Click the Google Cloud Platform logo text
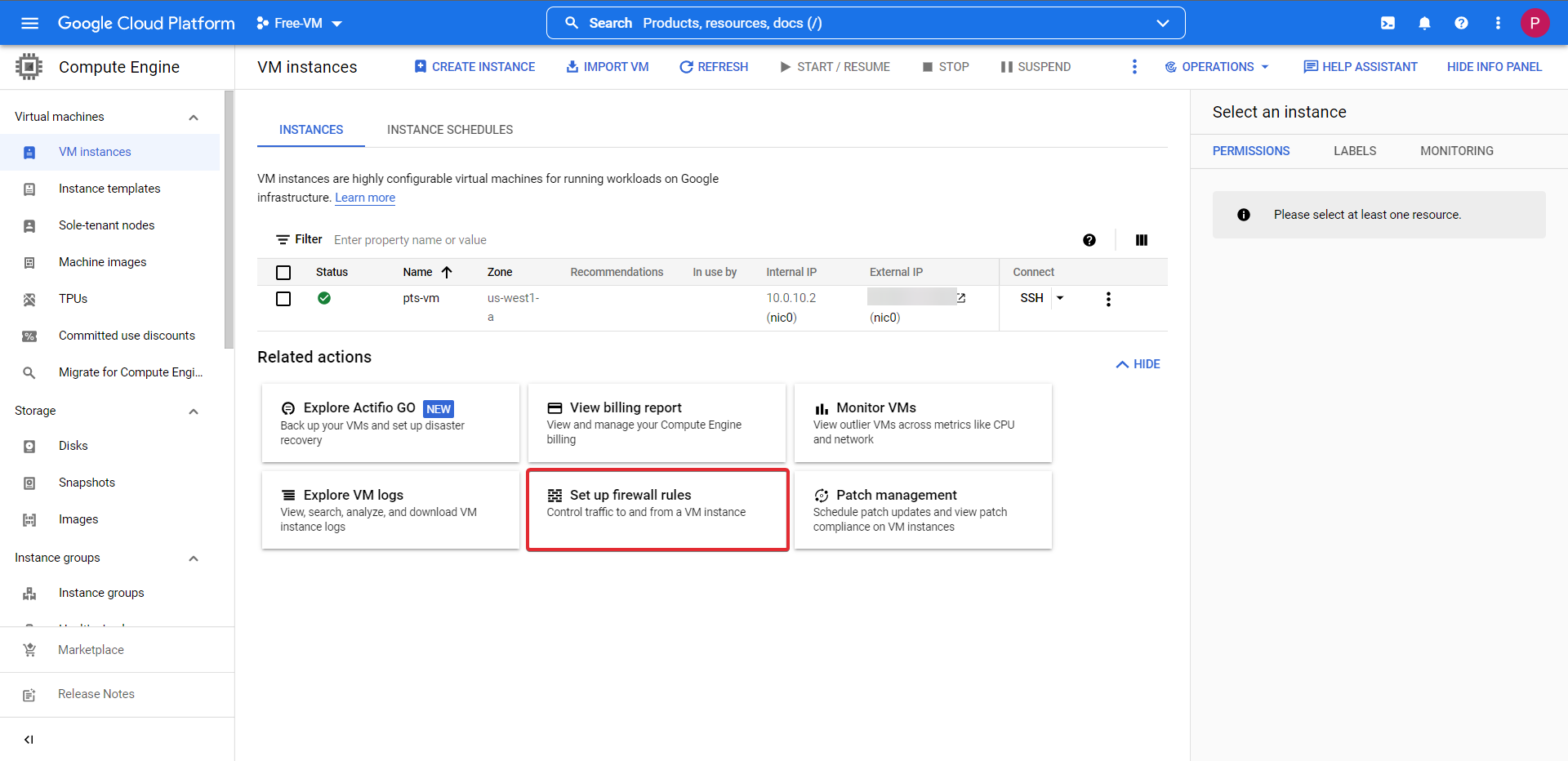 point(146,23)
